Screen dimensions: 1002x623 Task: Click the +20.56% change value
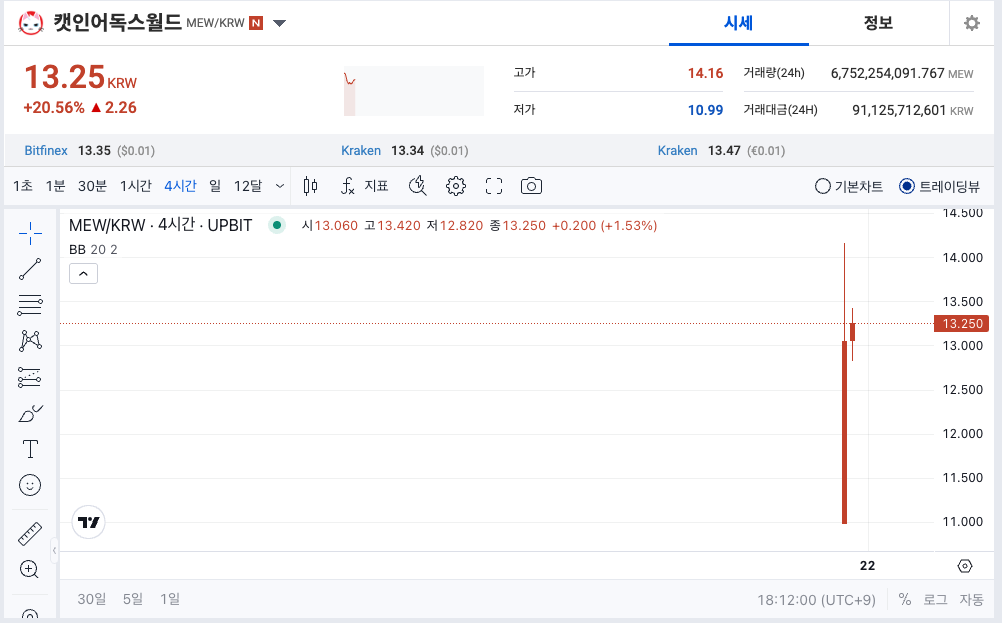click(54, 107)
